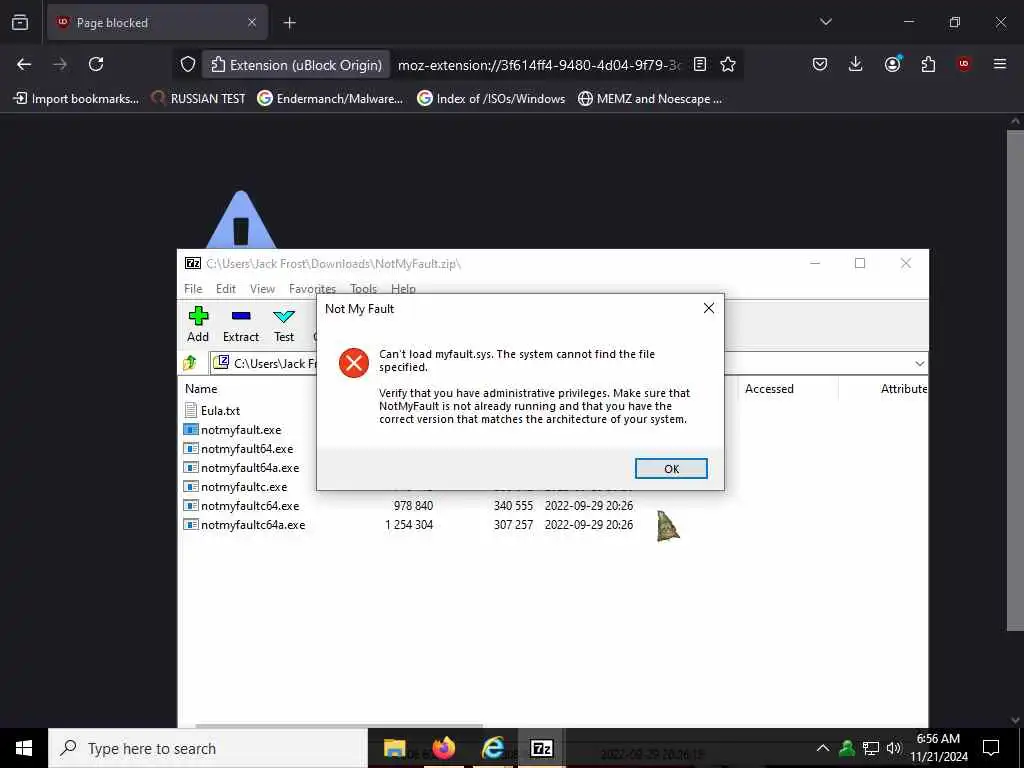Screen dimensions: 1024x768
Task: Open the Firefox downloads panel
Action: [x=856, y=64]
